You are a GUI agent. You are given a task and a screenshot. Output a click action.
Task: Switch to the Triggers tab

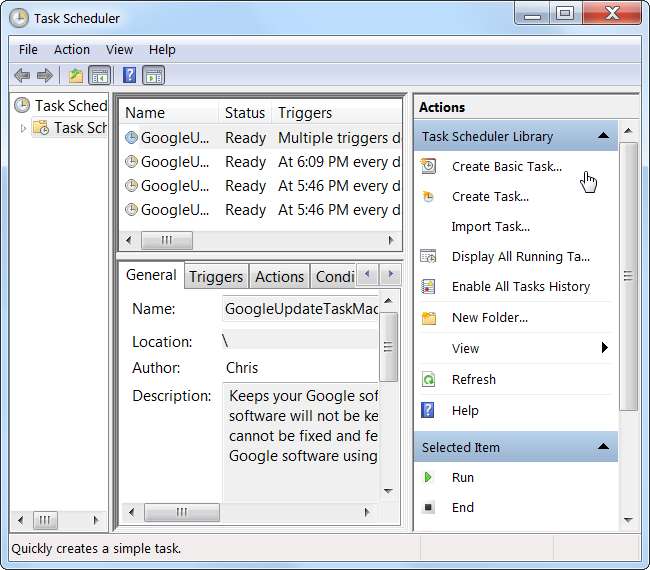[x=216, y=277]
